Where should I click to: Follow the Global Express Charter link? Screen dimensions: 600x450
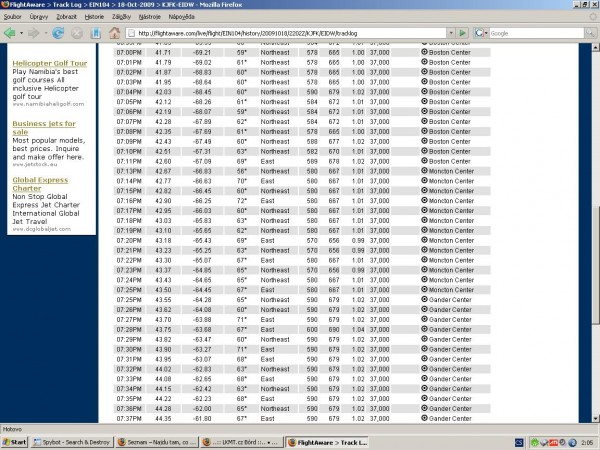[40, 184]
